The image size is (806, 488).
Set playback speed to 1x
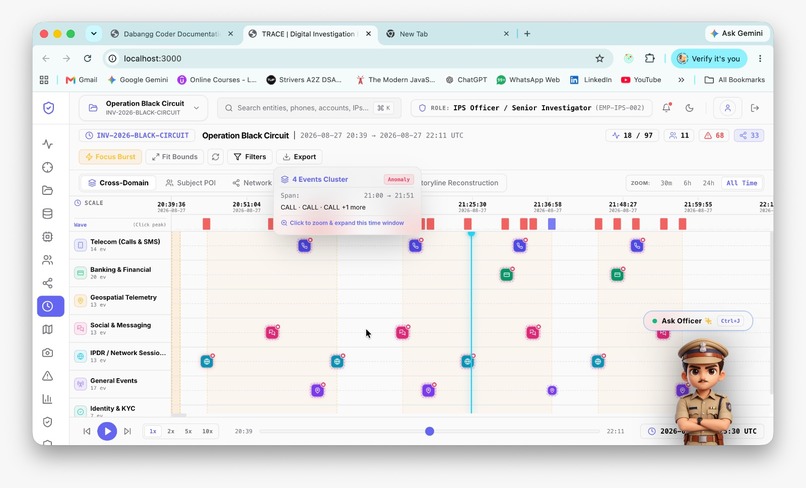(x=153, y=431)
